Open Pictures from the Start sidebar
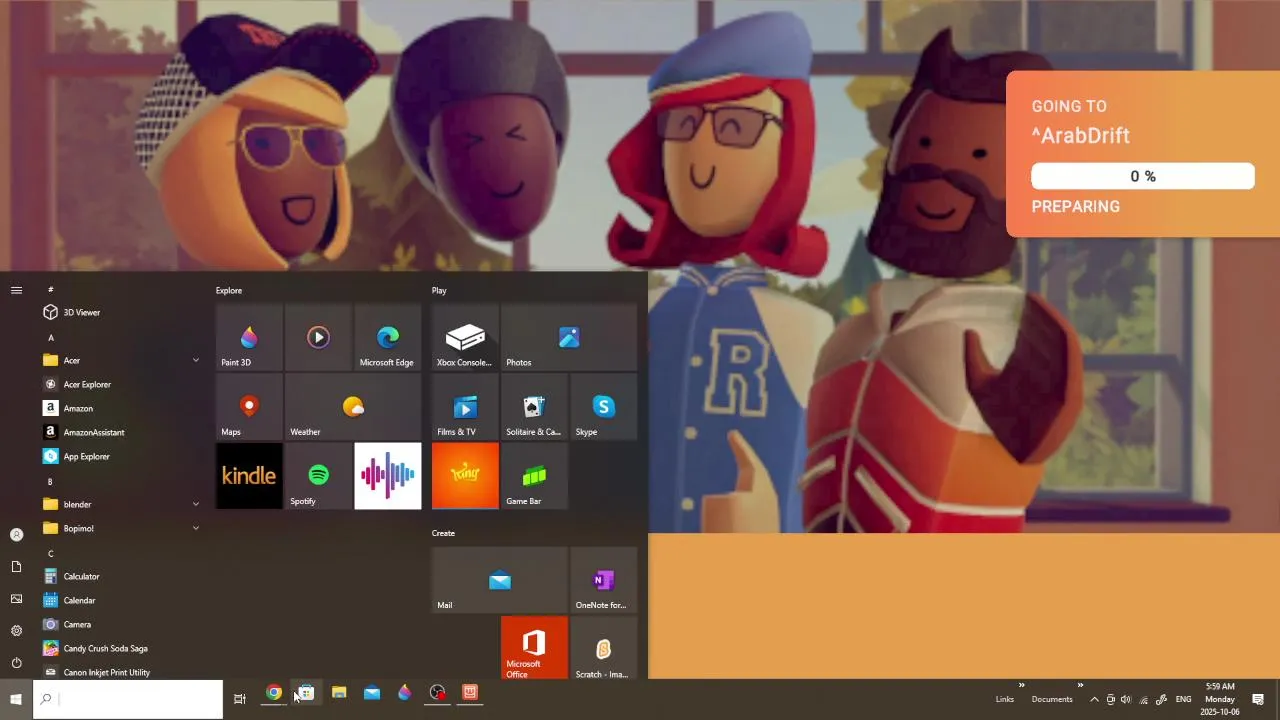The image size is (1280, 720). pos(16,599)
